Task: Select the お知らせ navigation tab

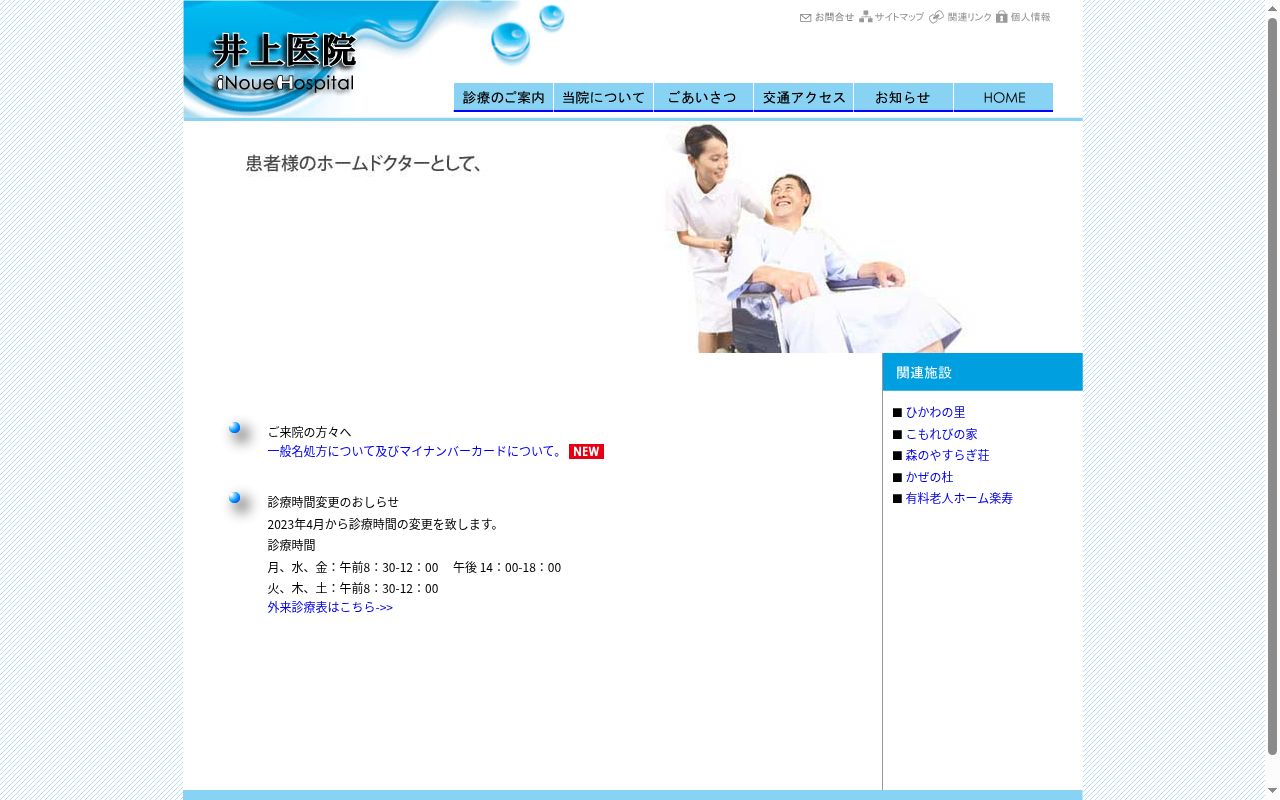Action: click(x=903, y=97)
